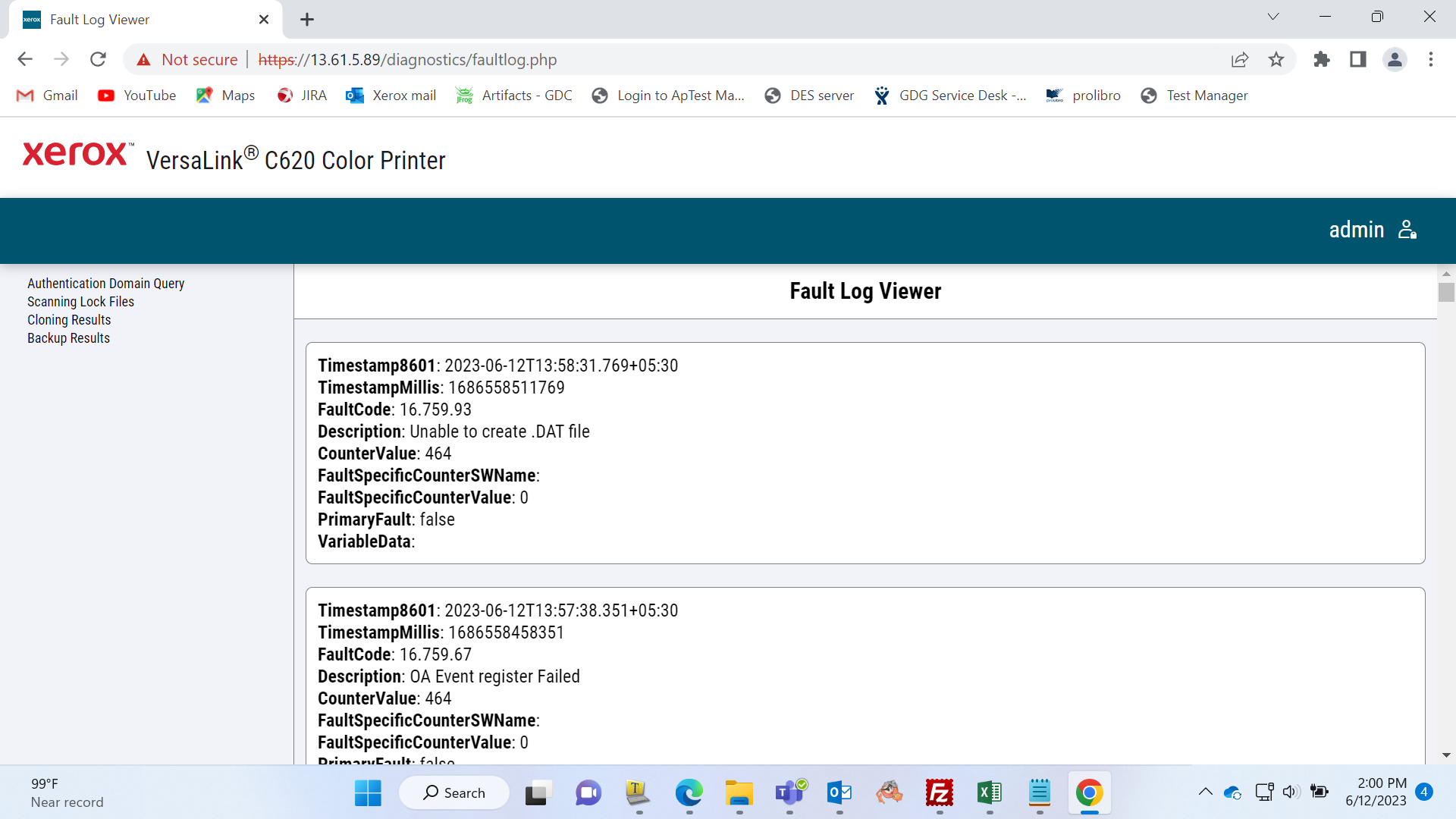
Task: Open the Xerox mail bookmark
Action: click(391, 96)
